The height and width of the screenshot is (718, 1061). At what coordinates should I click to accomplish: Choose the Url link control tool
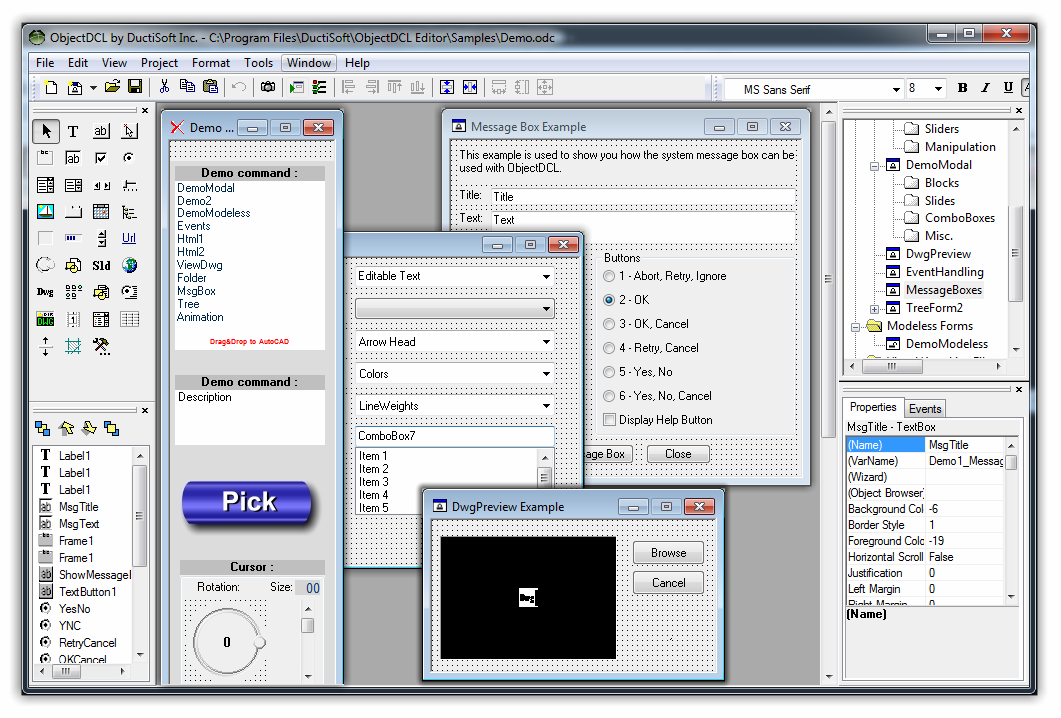click(x=129, y=238)
